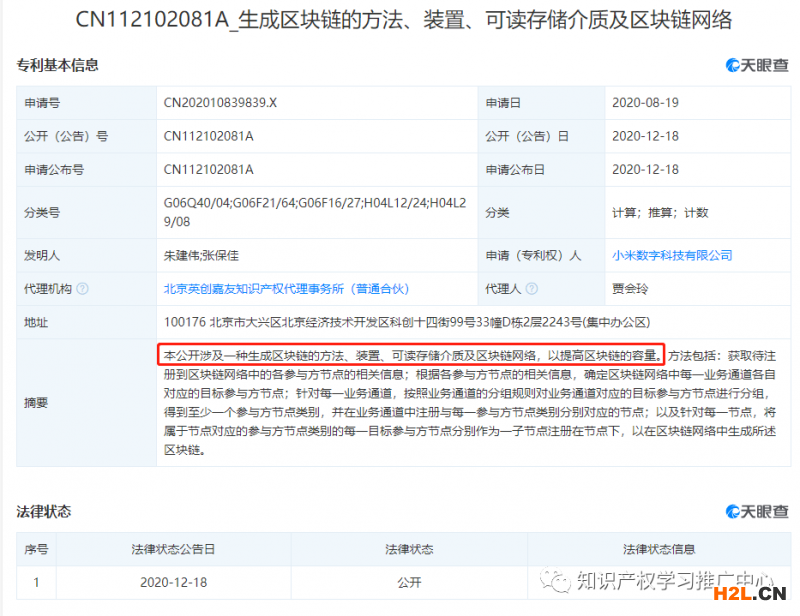Image resolution: width=800 pixels, height=616 pixels.
Task: Select filing date 2020-08-19
Action: (645, 103)
